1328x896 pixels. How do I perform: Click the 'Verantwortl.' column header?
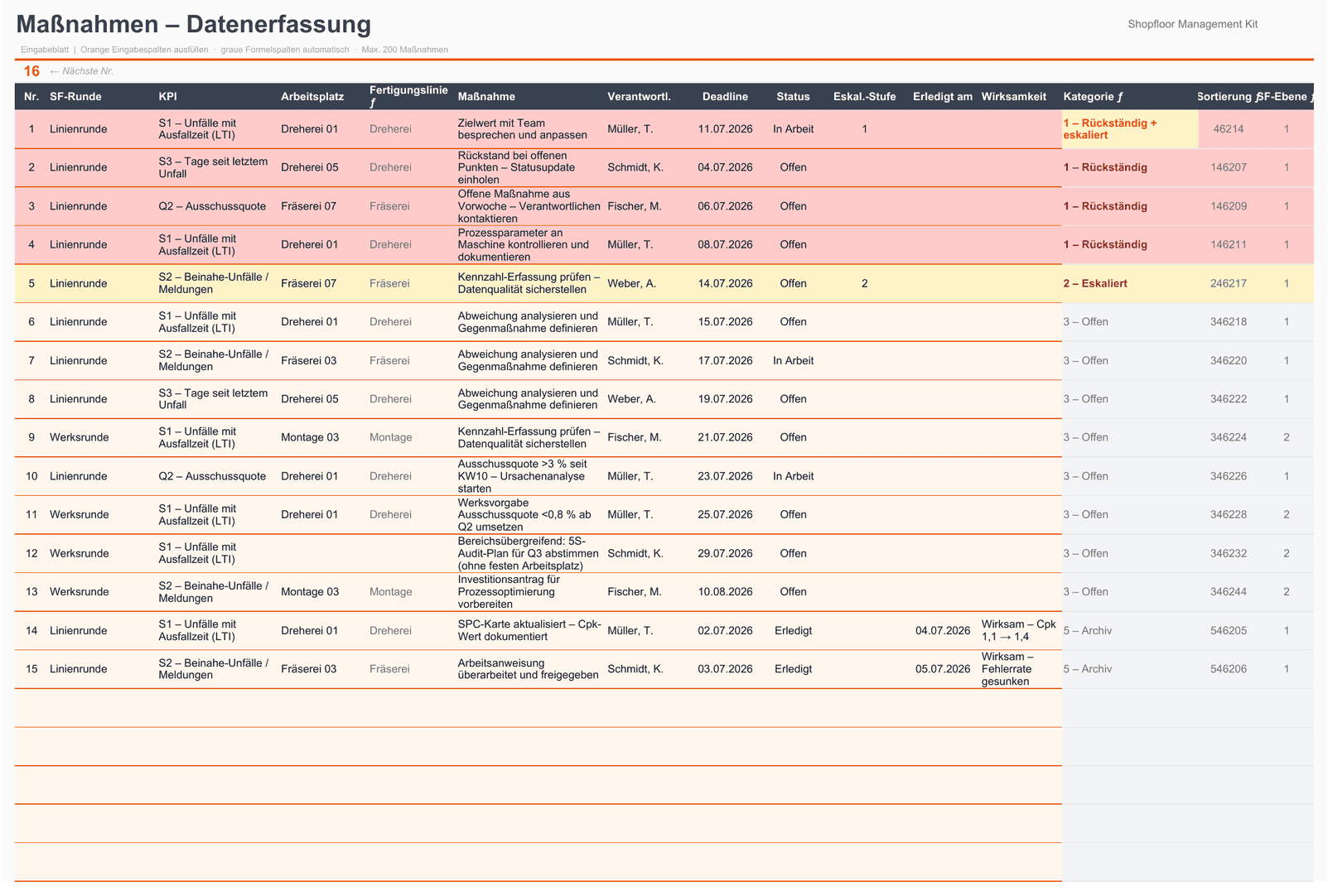pyautogui.click(x=647, y=97)
